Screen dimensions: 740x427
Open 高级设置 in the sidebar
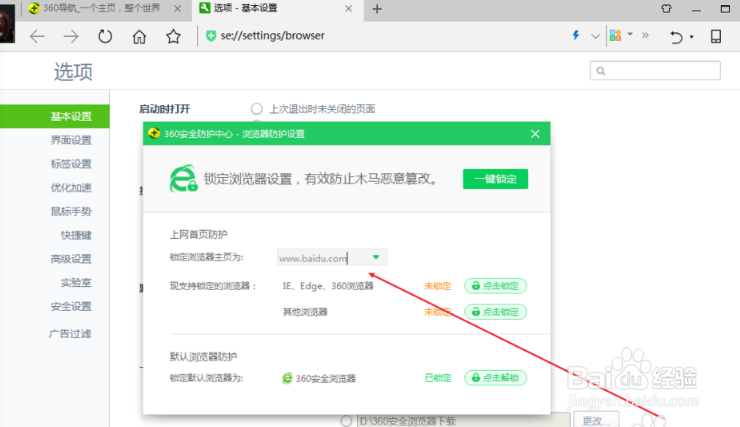[71, 259]
